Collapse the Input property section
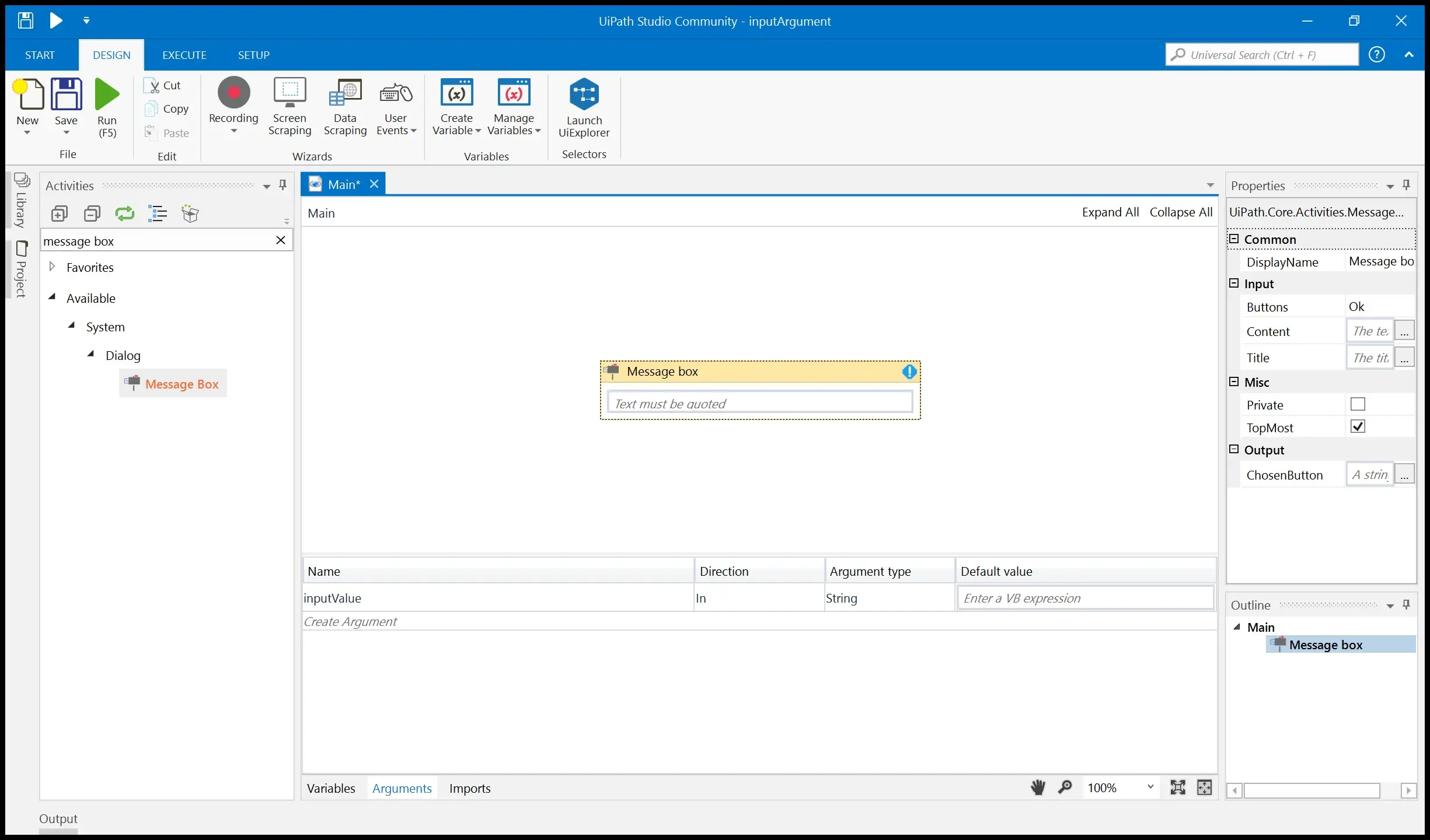 [1234, 283]
